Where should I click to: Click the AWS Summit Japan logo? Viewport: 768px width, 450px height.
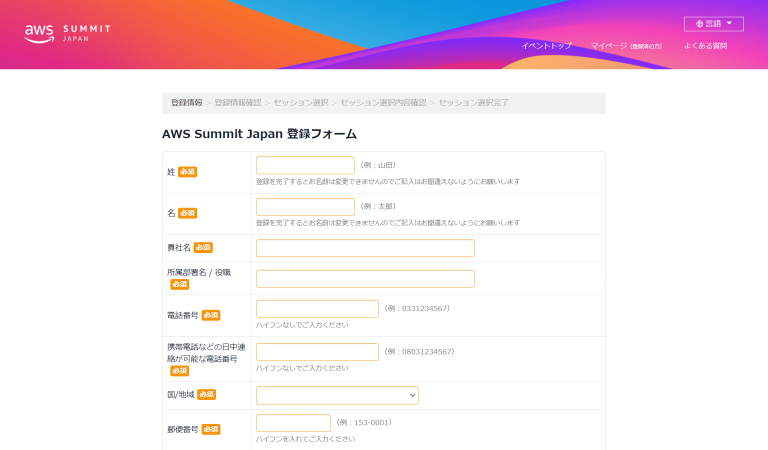pos(68,33)
